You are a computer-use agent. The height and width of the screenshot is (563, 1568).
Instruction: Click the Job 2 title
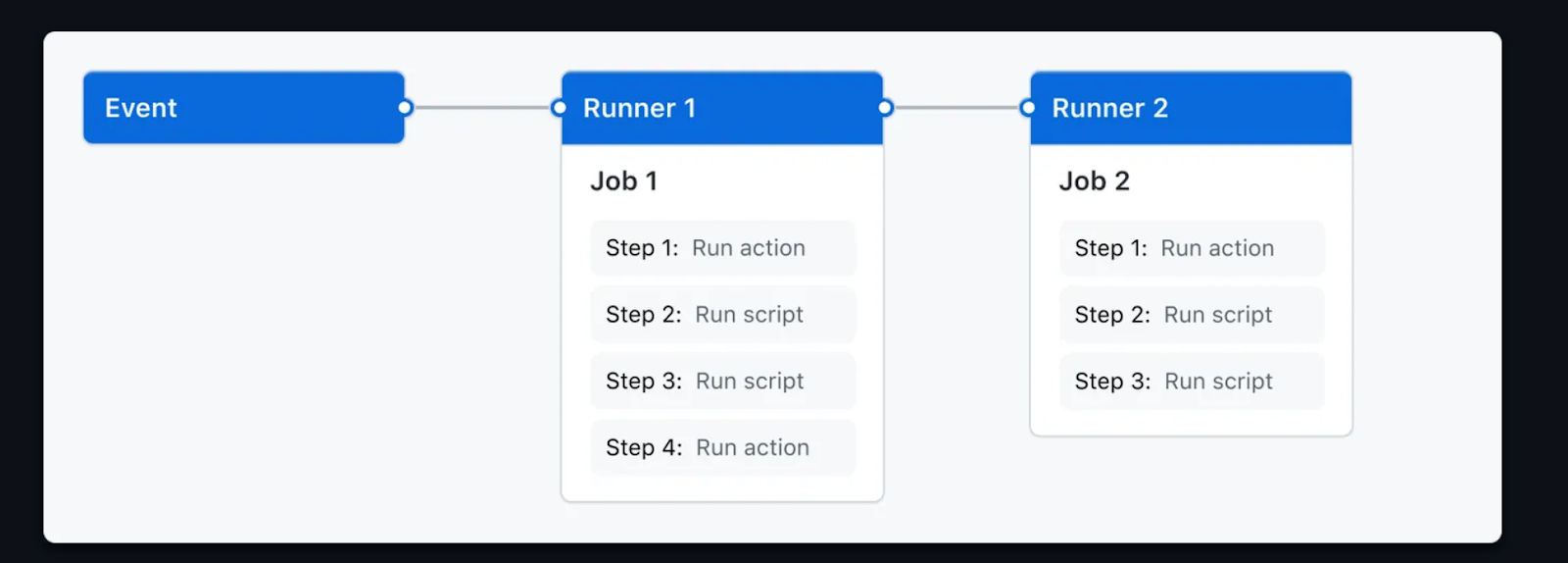coord(1095,181)
